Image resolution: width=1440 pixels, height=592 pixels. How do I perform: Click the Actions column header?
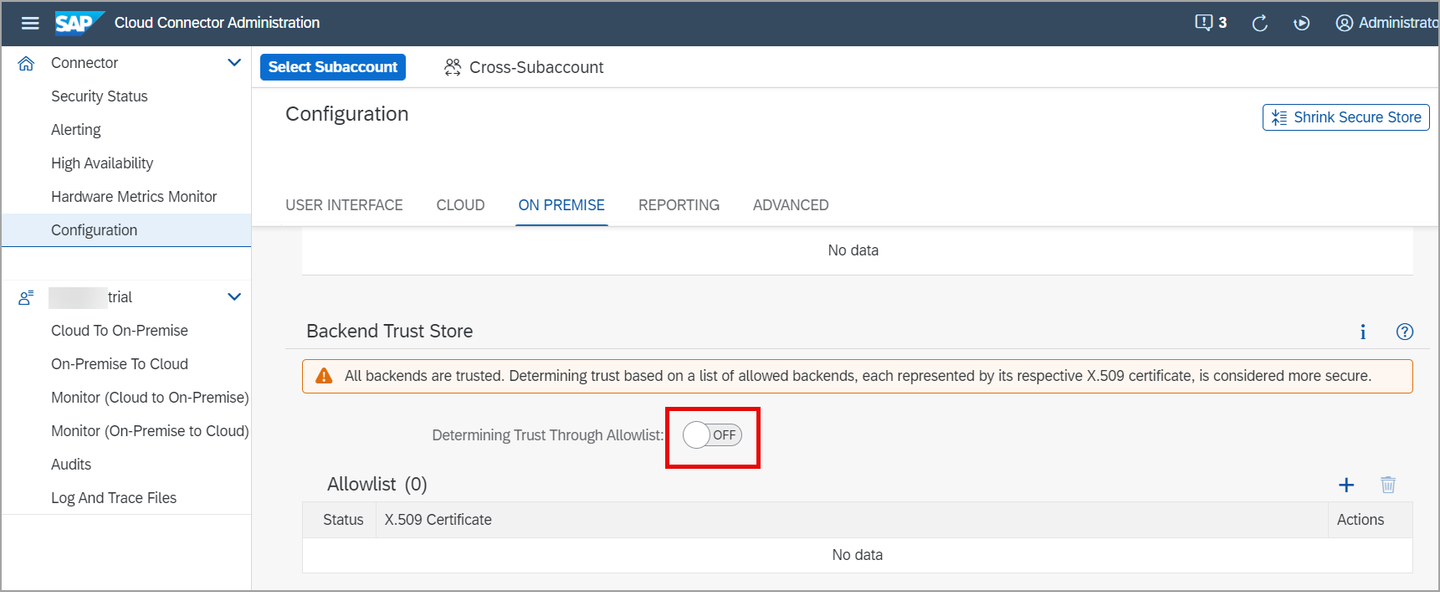pyautogui.click(x=1360, y=520)
